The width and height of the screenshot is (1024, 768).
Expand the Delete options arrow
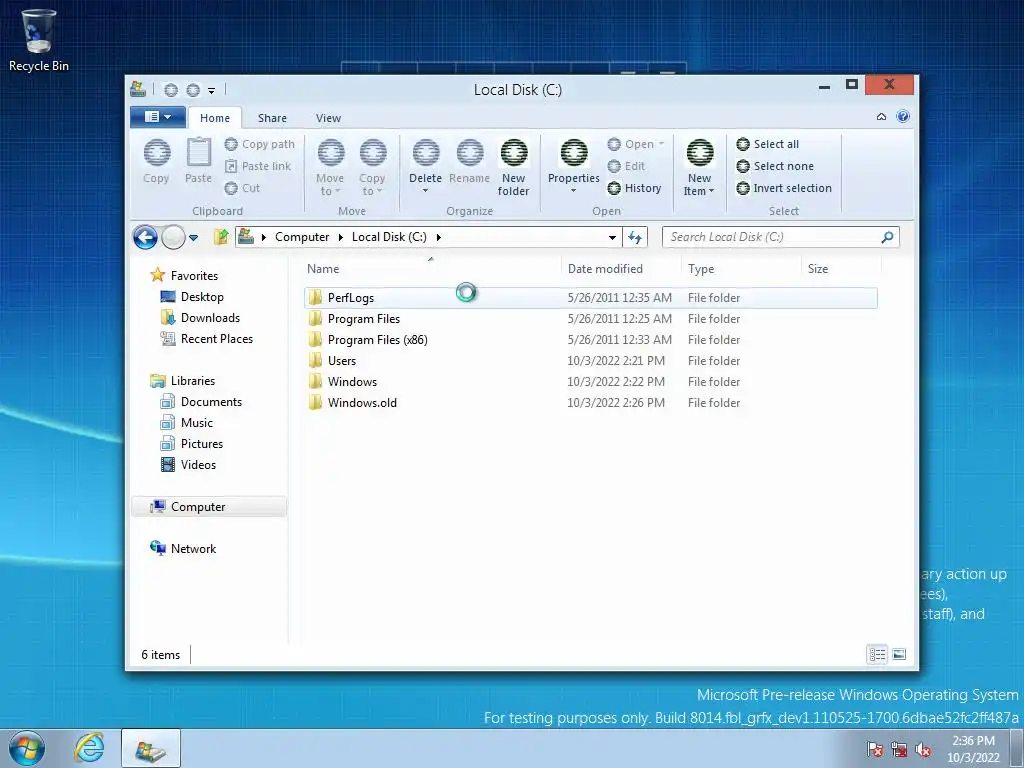[425, 191]
